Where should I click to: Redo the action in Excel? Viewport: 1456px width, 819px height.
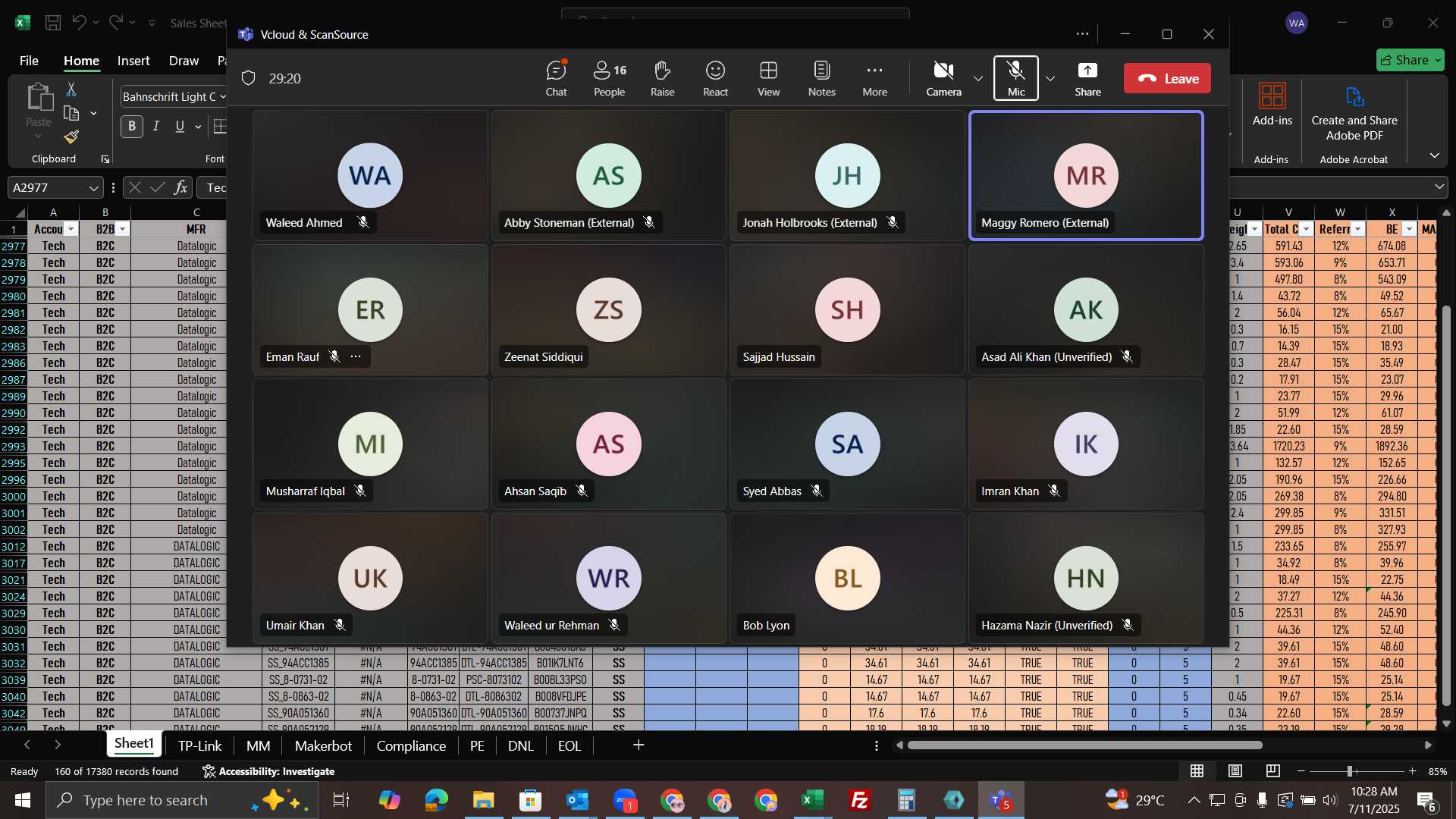pyautogui.click(x=115, y=23)
